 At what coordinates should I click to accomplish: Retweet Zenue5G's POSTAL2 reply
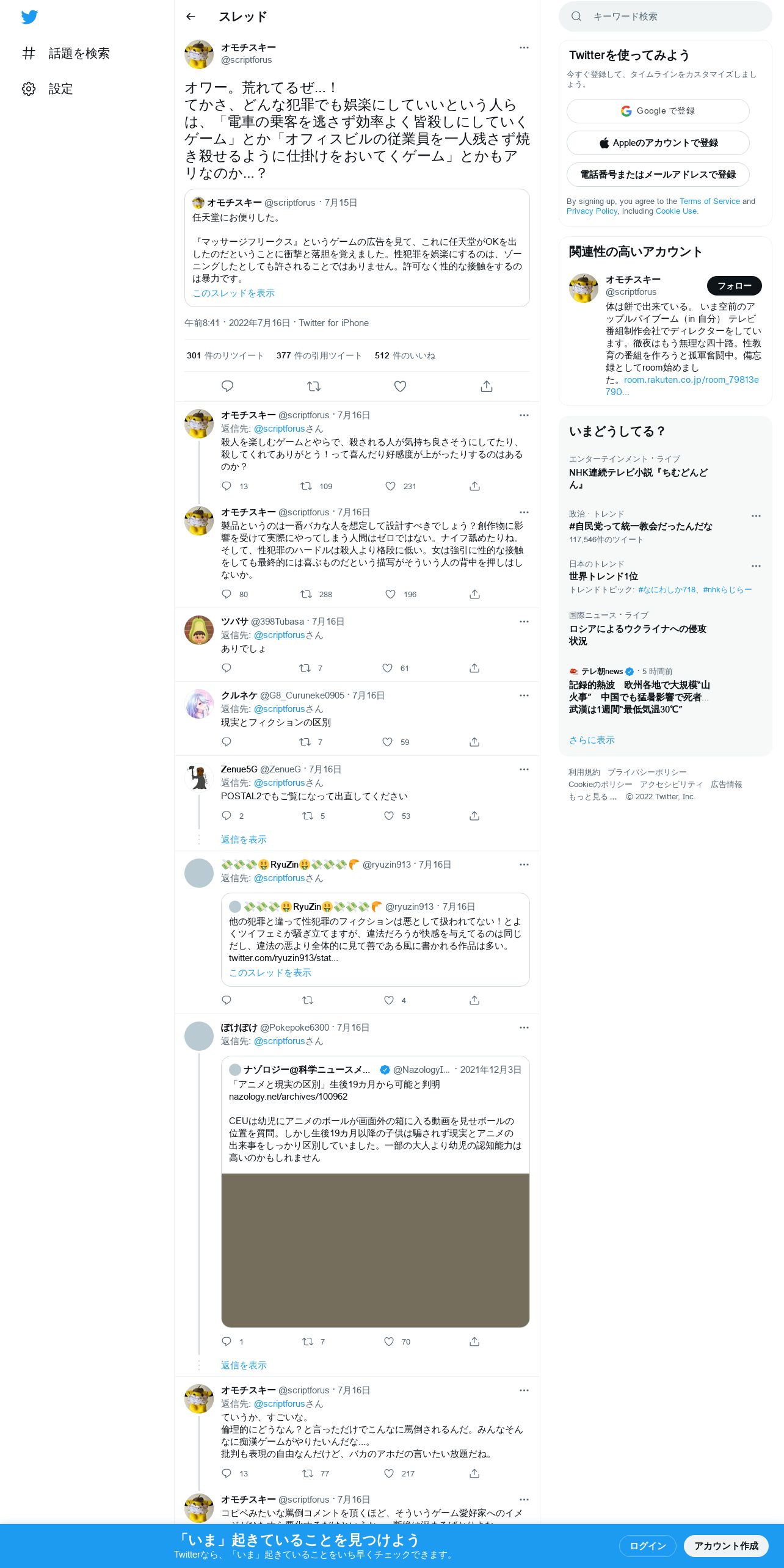[308, 816]
